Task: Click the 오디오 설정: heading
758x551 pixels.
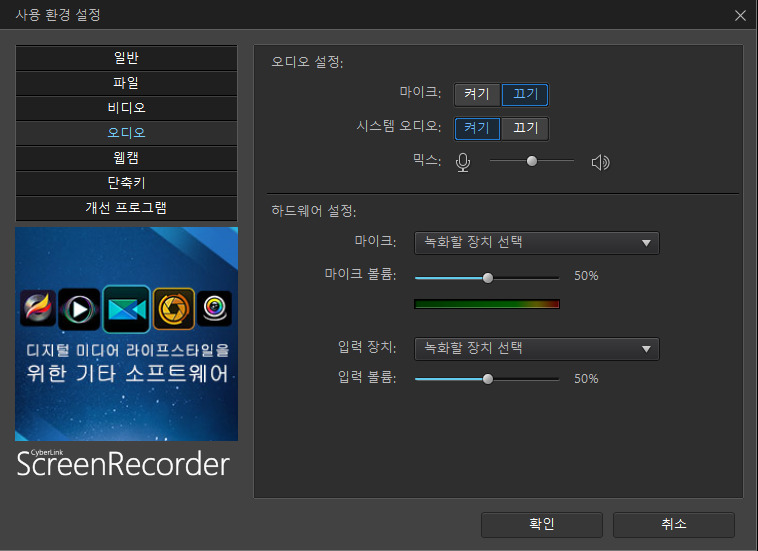Action: point(307,62)
